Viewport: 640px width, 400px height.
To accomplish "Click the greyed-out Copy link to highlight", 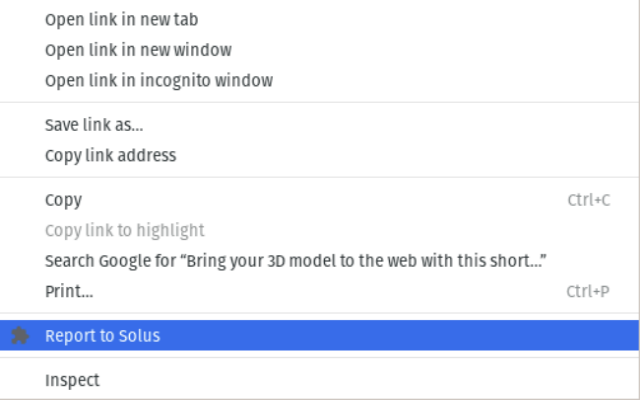I will click(x=124, y=230).
